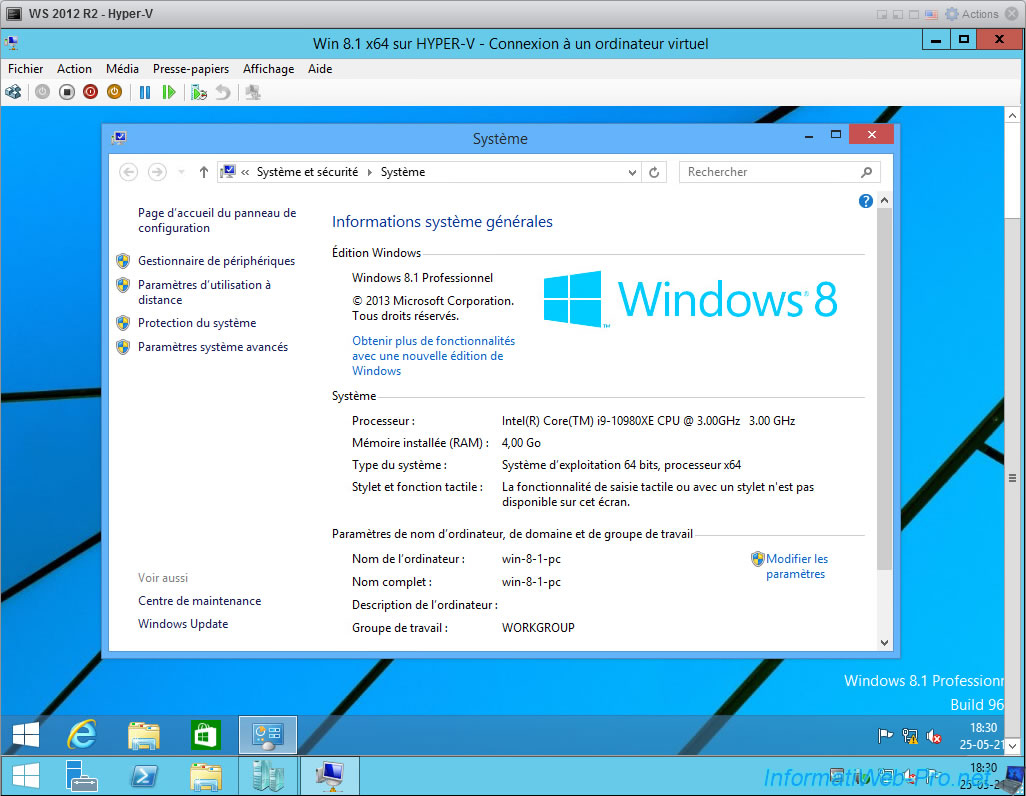
Task: Open File Explorer on the host taskbar
Action: click(205, 776)
